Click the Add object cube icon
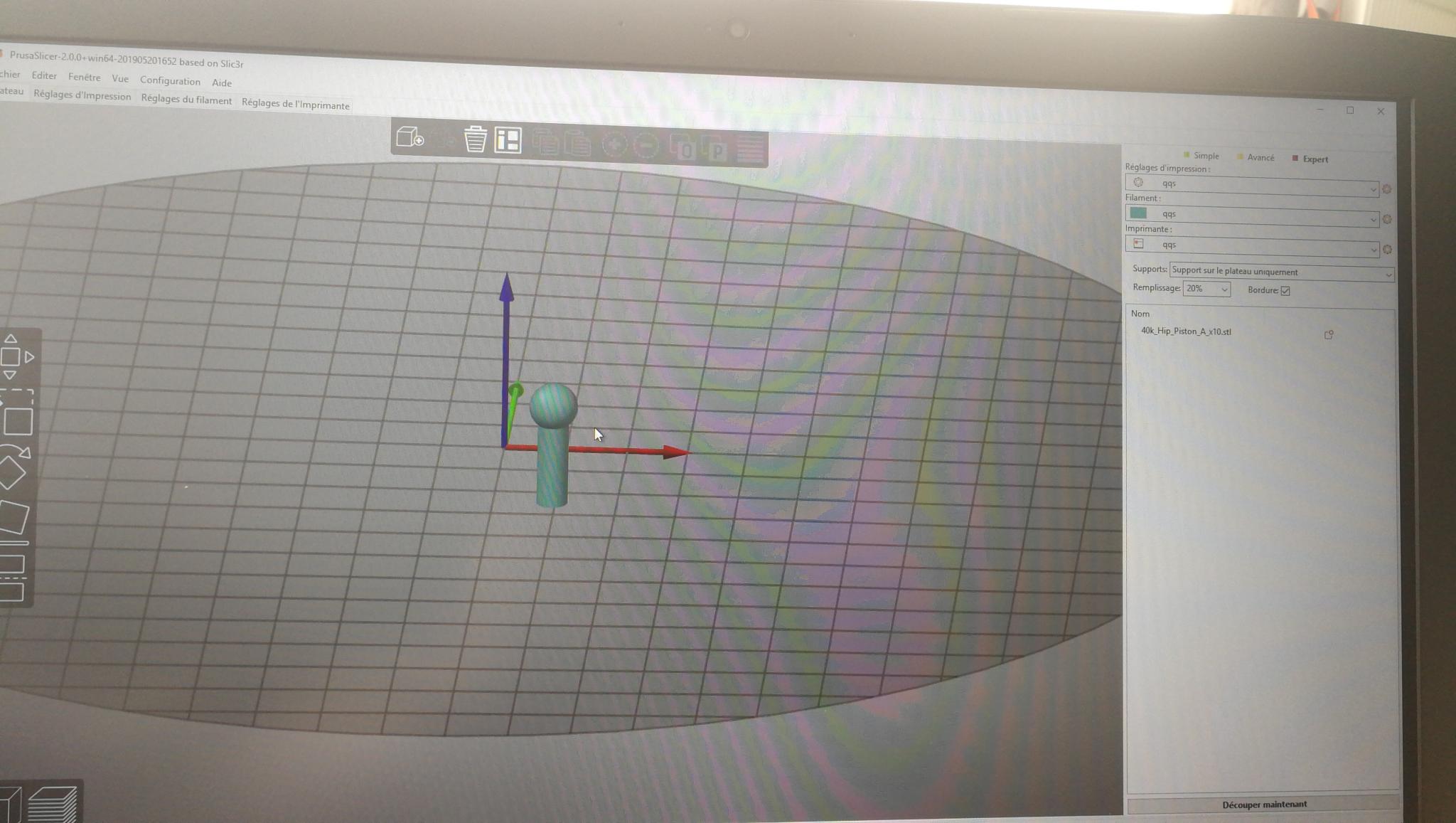Viewport: 1456px width, 823px height. click(x=409, y=137)
